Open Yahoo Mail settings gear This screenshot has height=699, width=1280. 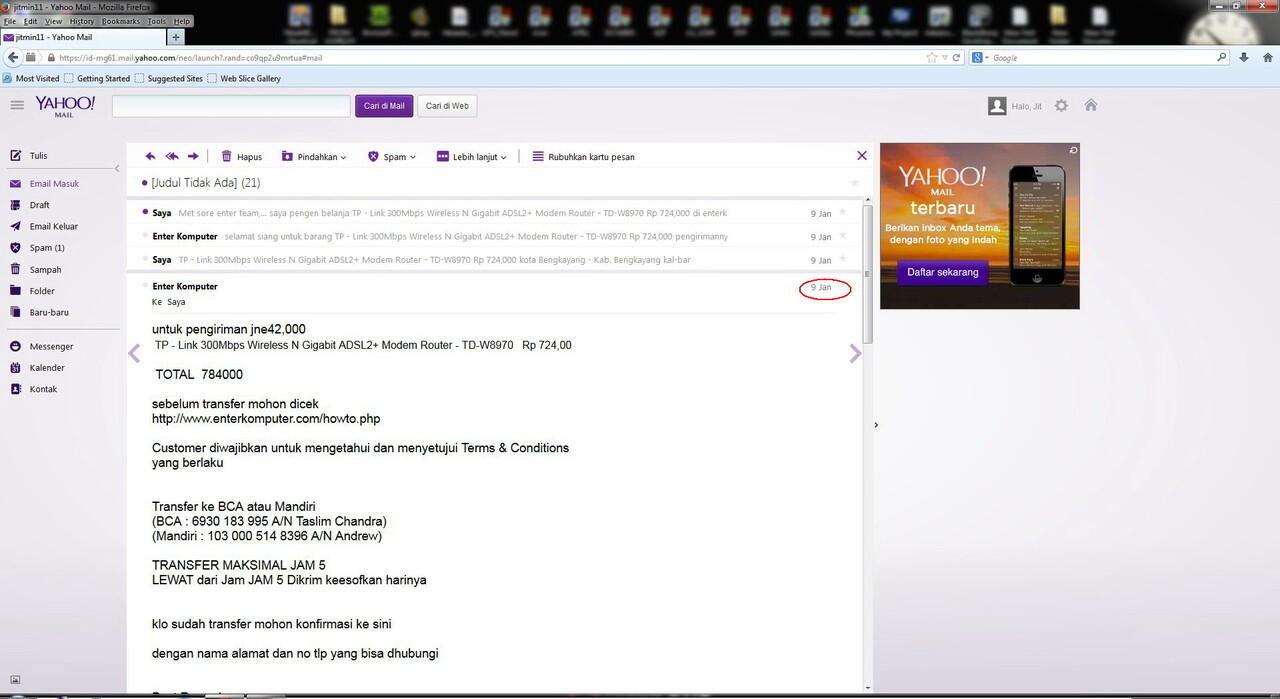(1061, 105)
